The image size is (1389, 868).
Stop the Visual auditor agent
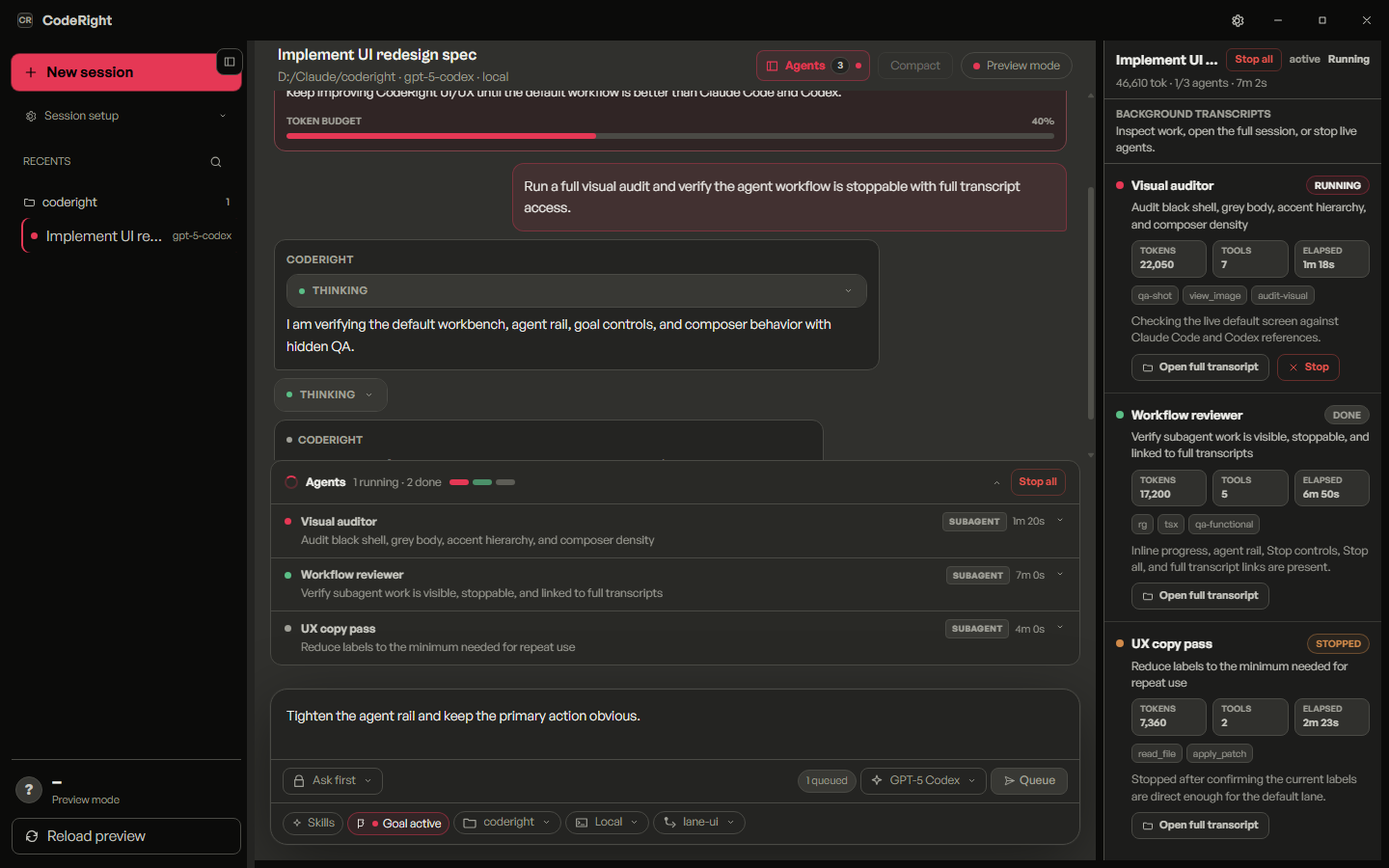(x=1309, y=367)
